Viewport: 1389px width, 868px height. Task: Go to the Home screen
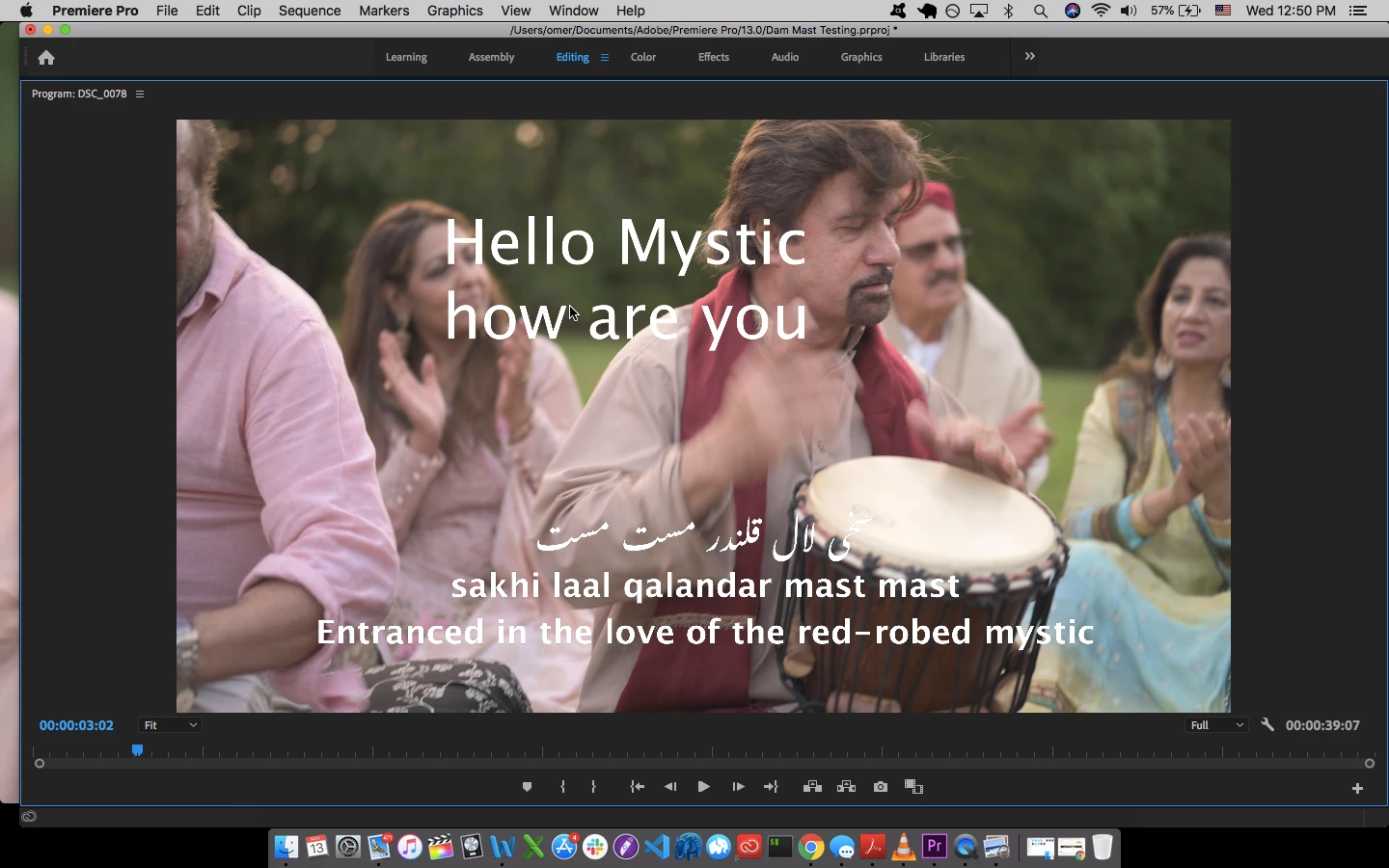[46, 58]
